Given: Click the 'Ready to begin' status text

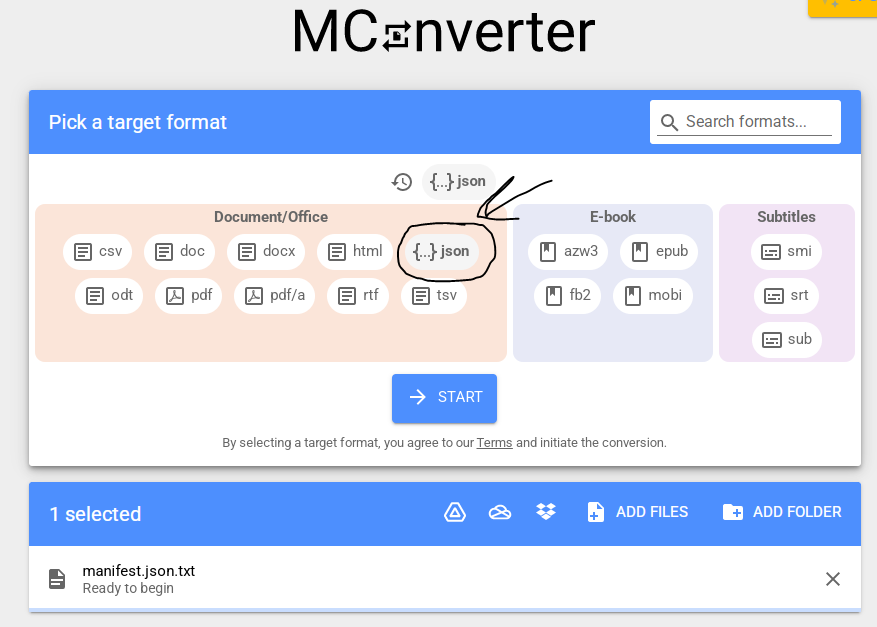Looking at the screenshot, I should tap(128, 588).
